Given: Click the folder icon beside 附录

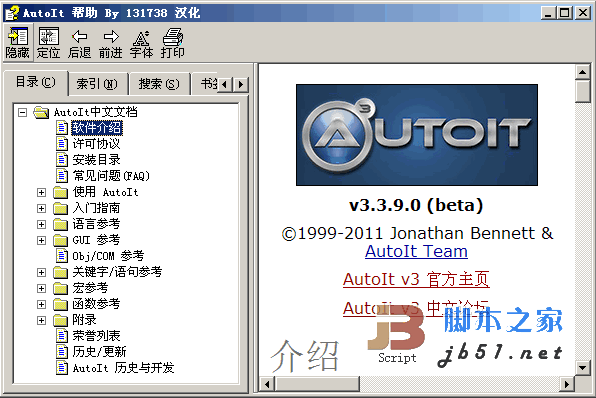Looking at the screenshot, I should pyautogui.click(x=60, y=320).
